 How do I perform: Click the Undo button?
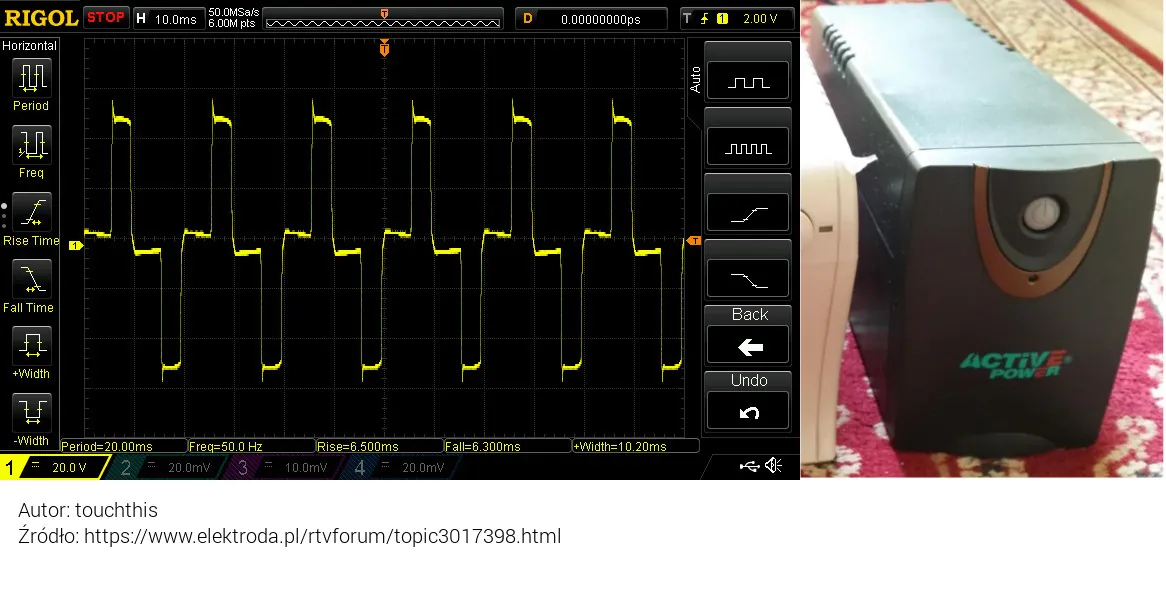coord(748,411)
